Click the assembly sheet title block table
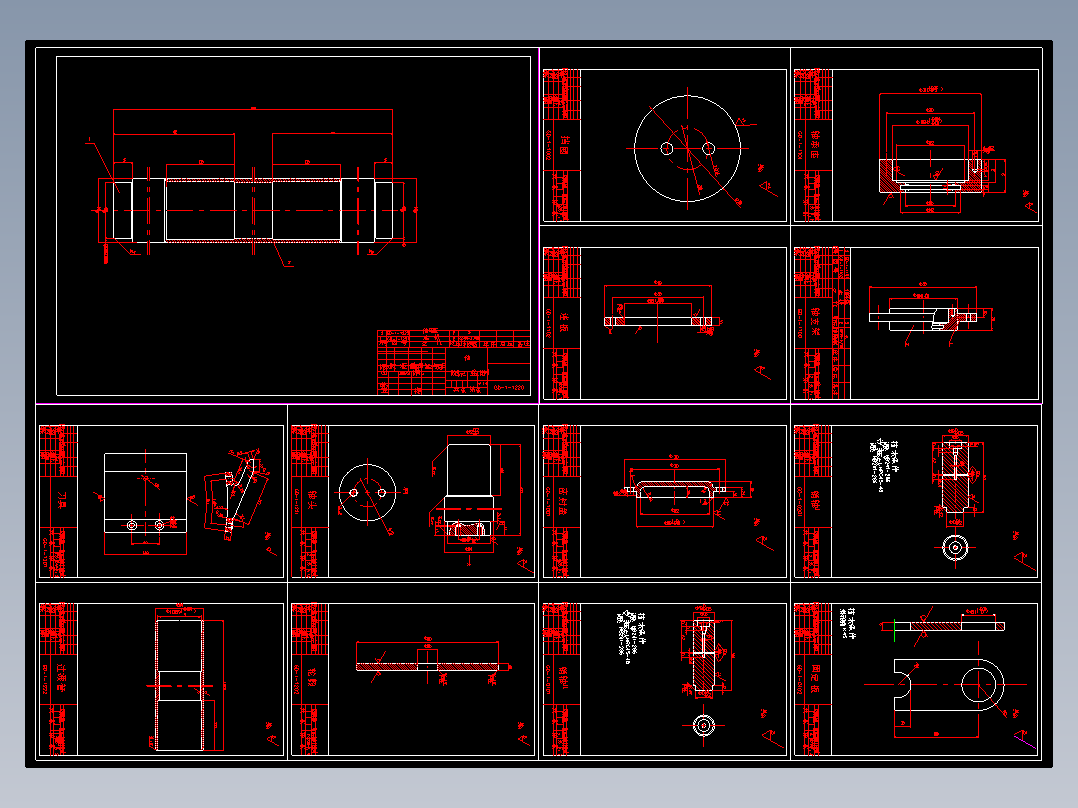The height and width of the screenshot is (808, 1078). click(x=454, y=362)
